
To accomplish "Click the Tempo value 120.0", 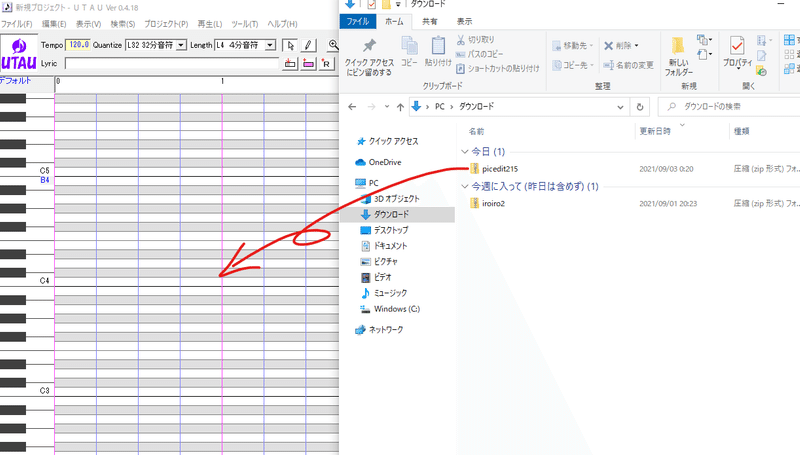I will 78,45.
